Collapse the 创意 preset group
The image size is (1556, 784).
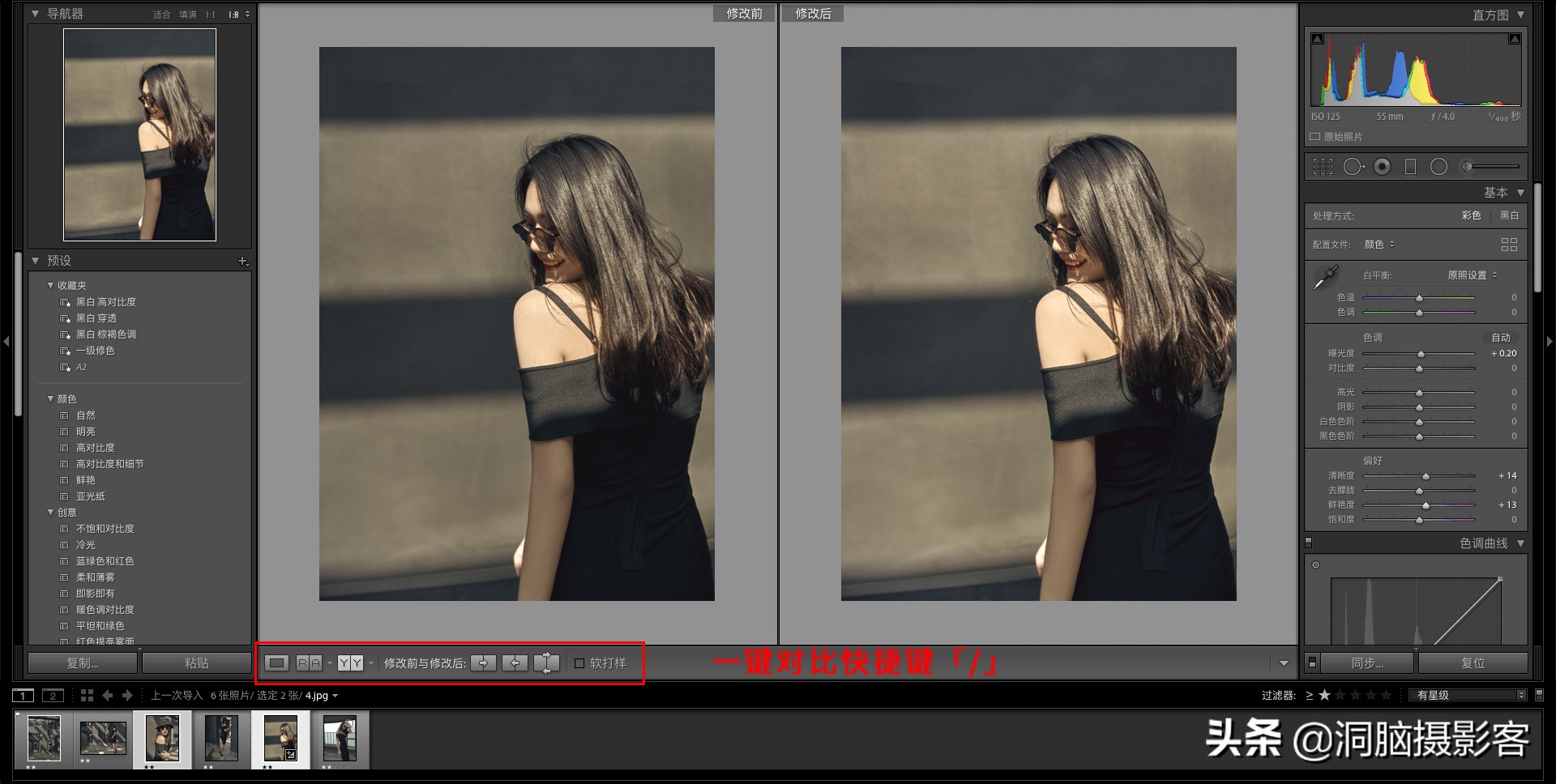point(50,512)
